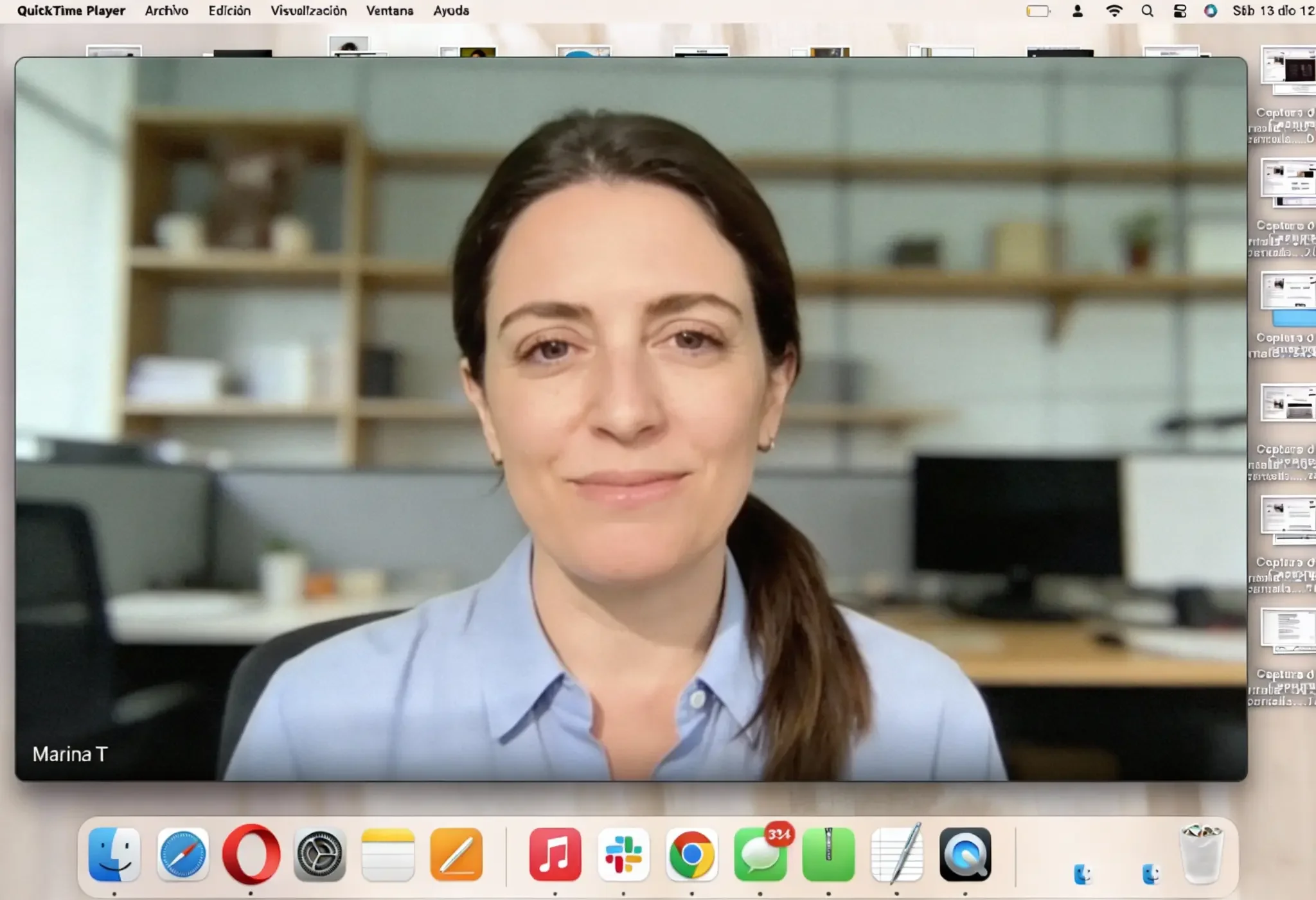This screenshot has height=900, width=1316.
Task: Open Spotlight search magnifier
Action: 1147,11
